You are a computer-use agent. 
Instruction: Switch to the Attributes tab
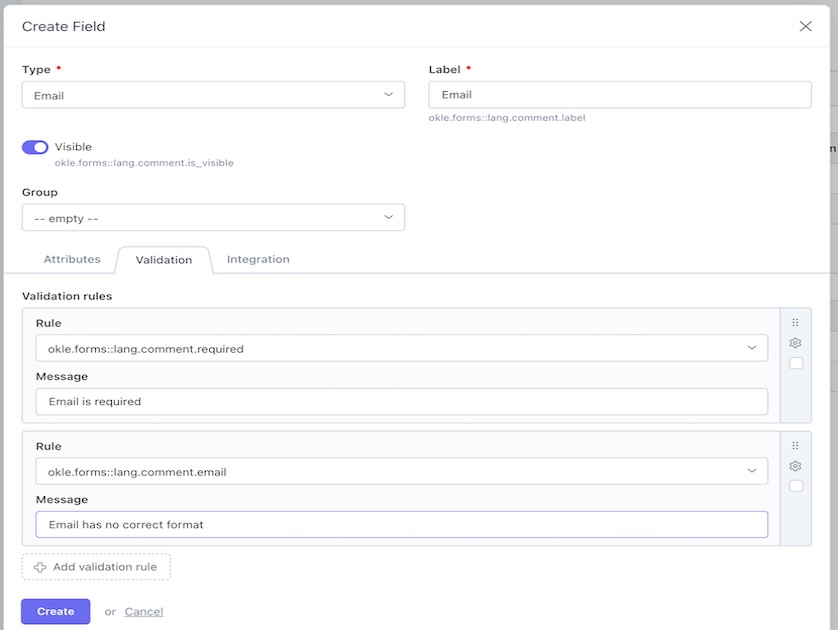tap(72, 259)
